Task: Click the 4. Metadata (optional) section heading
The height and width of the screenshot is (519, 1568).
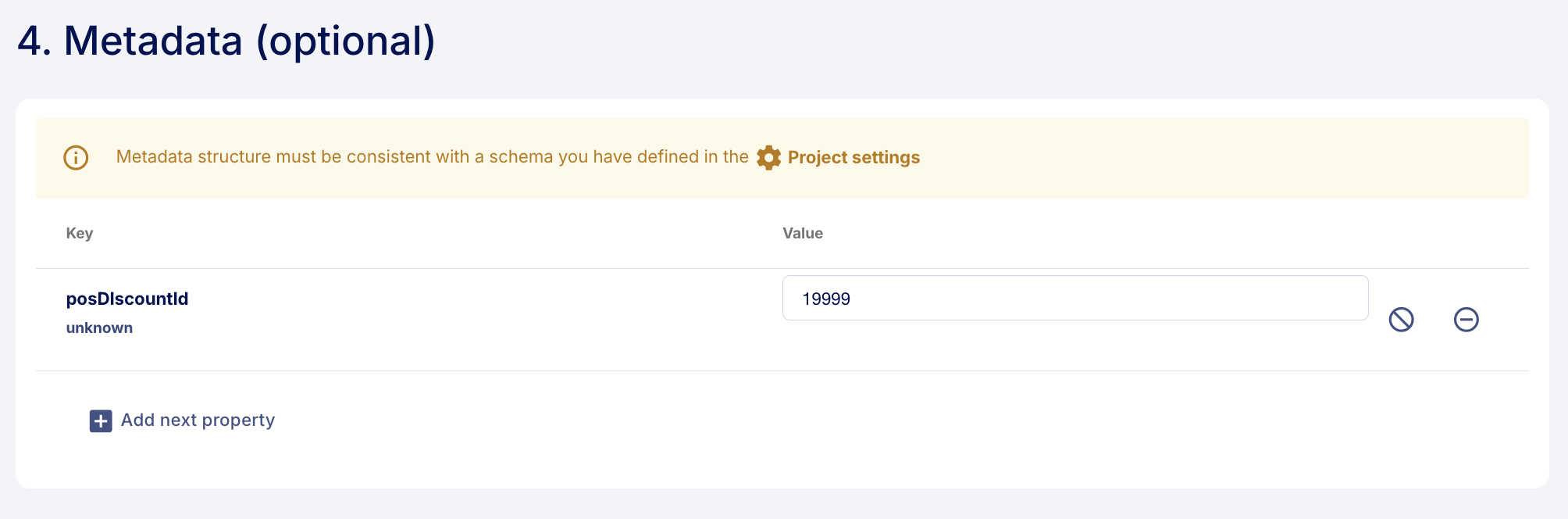Action: [x=226, y=41]
